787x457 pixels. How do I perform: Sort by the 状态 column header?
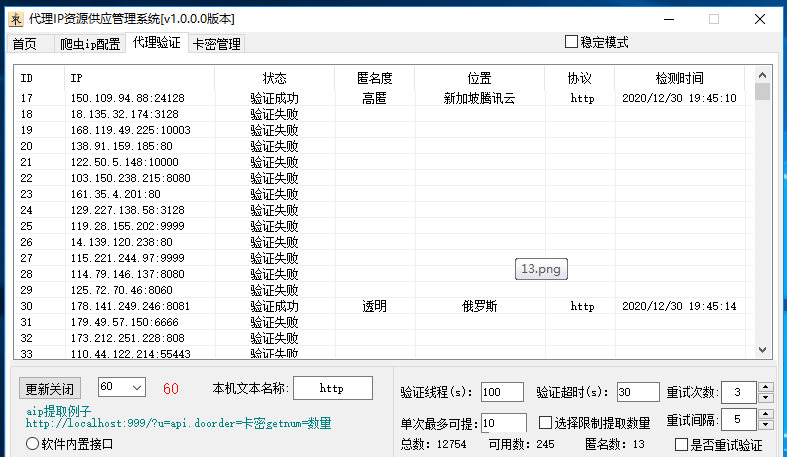pos(275,78)
